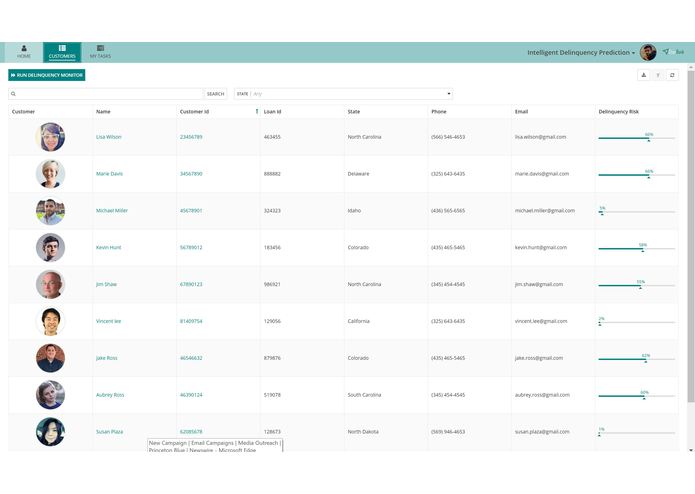Open the Lisa Wilson name link
Viewport: 695px width, 494px height.
(x=109, y=137)
